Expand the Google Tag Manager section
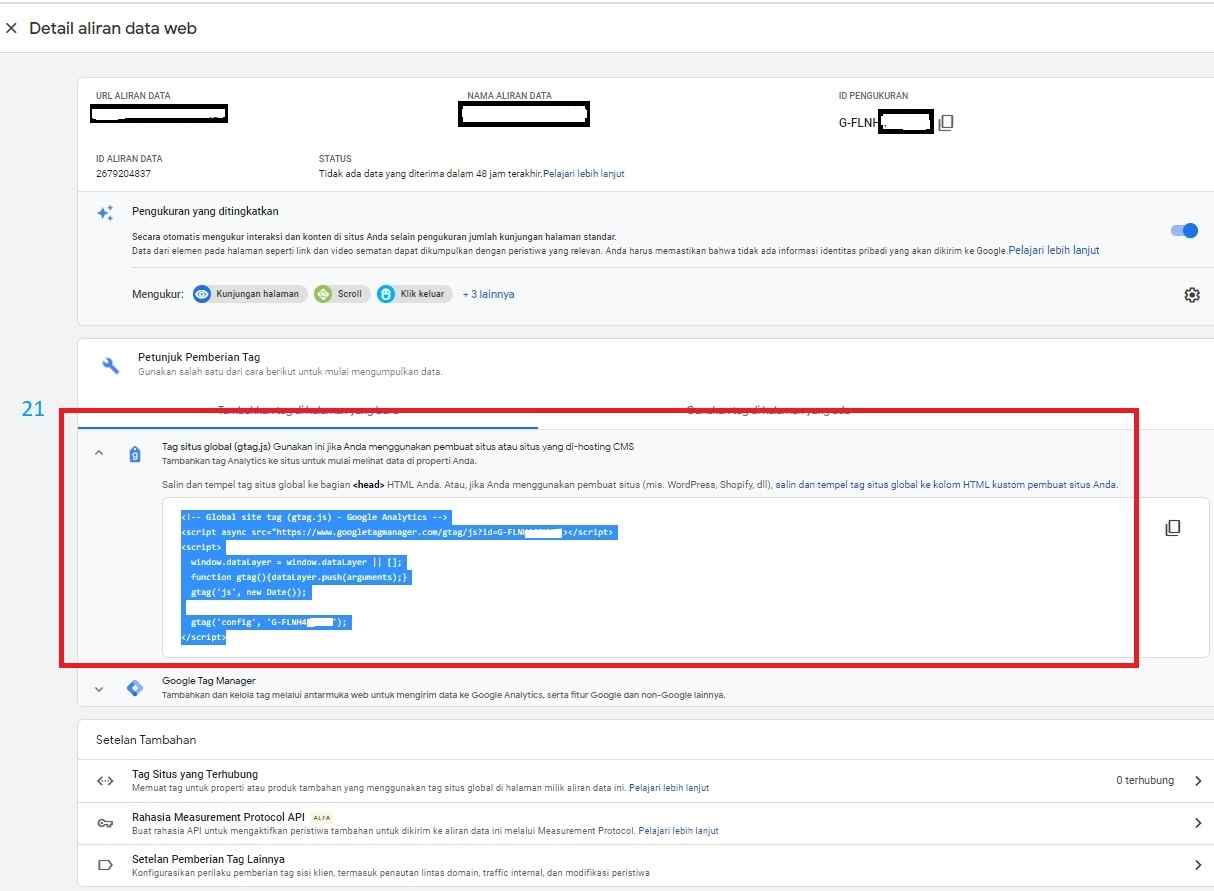This screenshot has width=1214, height=891. point(99,688)
